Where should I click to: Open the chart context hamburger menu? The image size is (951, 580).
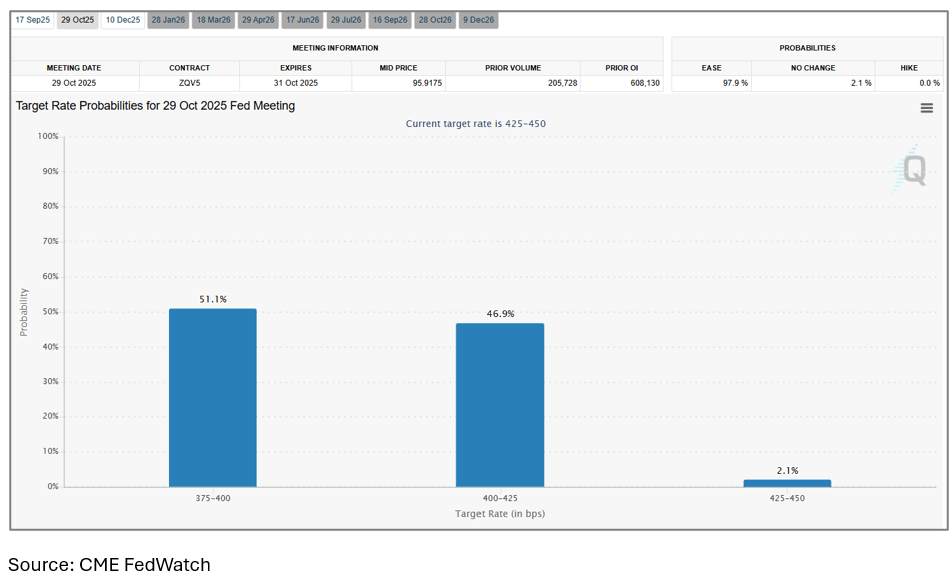(926, 108)
